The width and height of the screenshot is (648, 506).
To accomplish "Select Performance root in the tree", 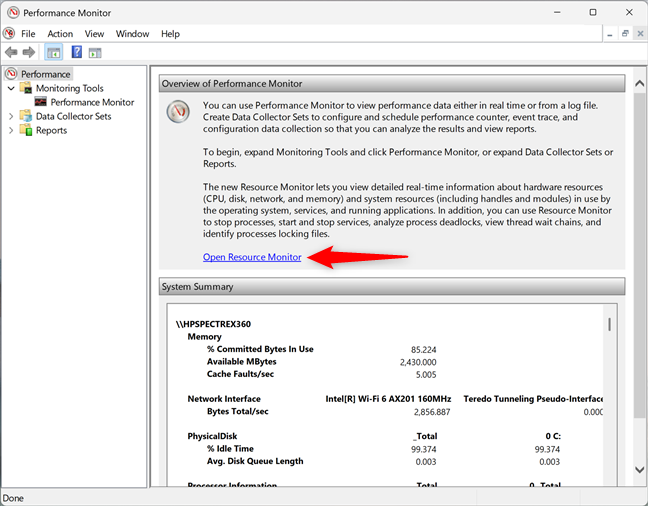I will point(45,74).
